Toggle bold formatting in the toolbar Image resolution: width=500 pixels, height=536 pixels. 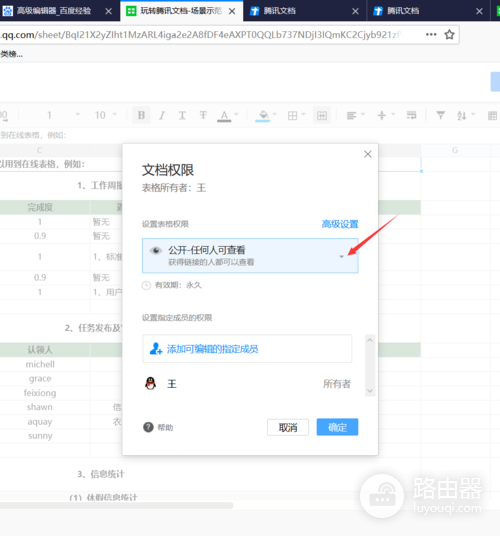pyautogui.click(x=141, y=115)
